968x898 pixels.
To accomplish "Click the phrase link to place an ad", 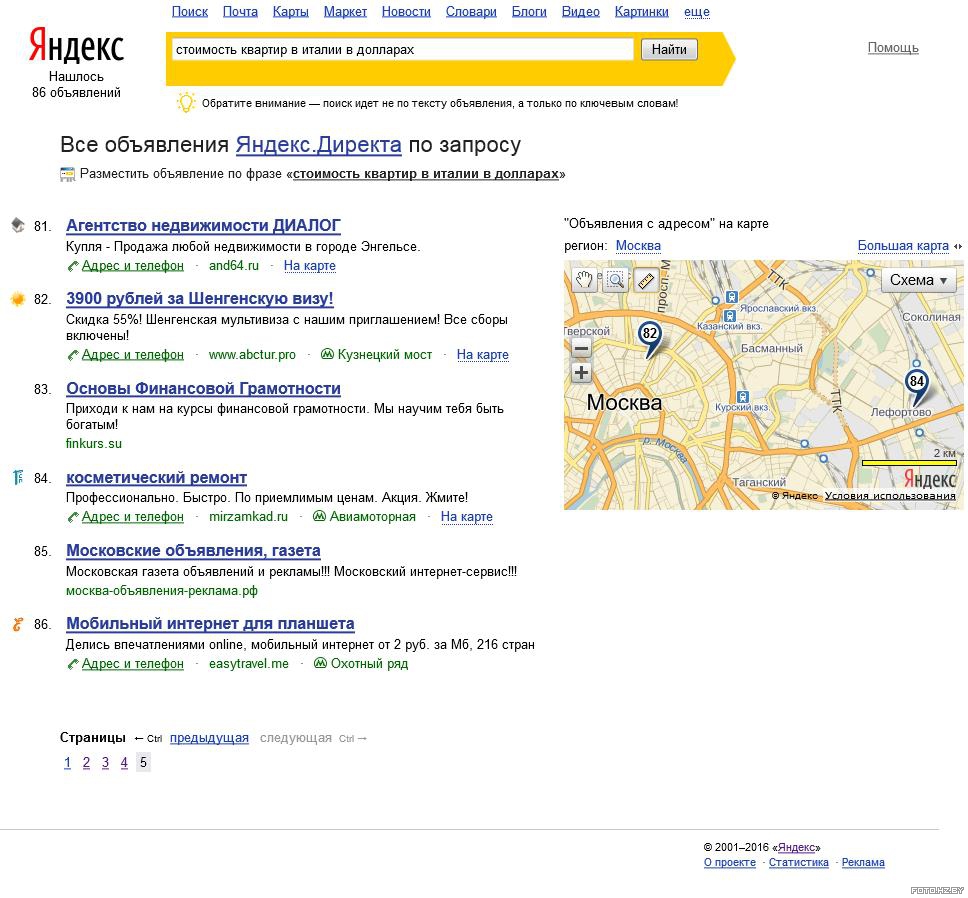I will click(x=426, y=174).
